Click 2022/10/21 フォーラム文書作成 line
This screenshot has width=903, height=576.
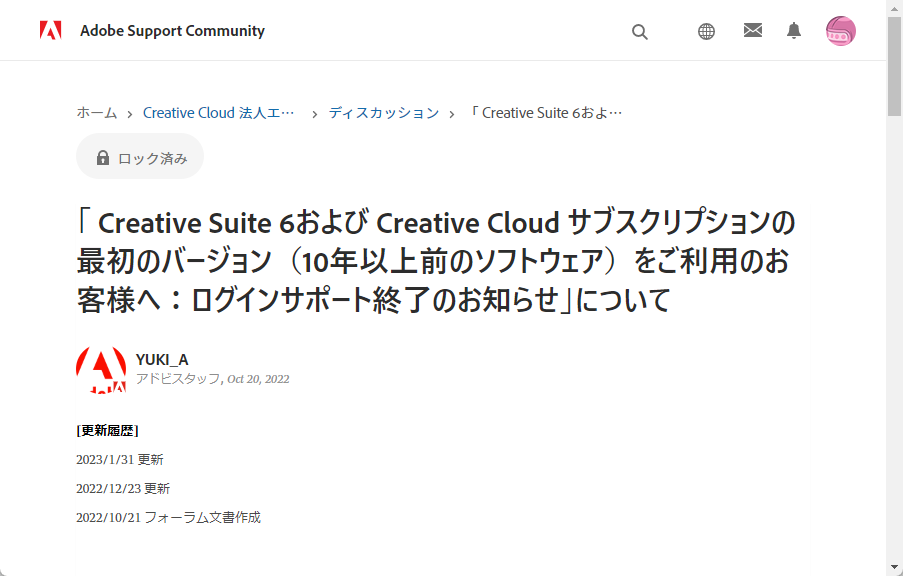coord(168,517)
